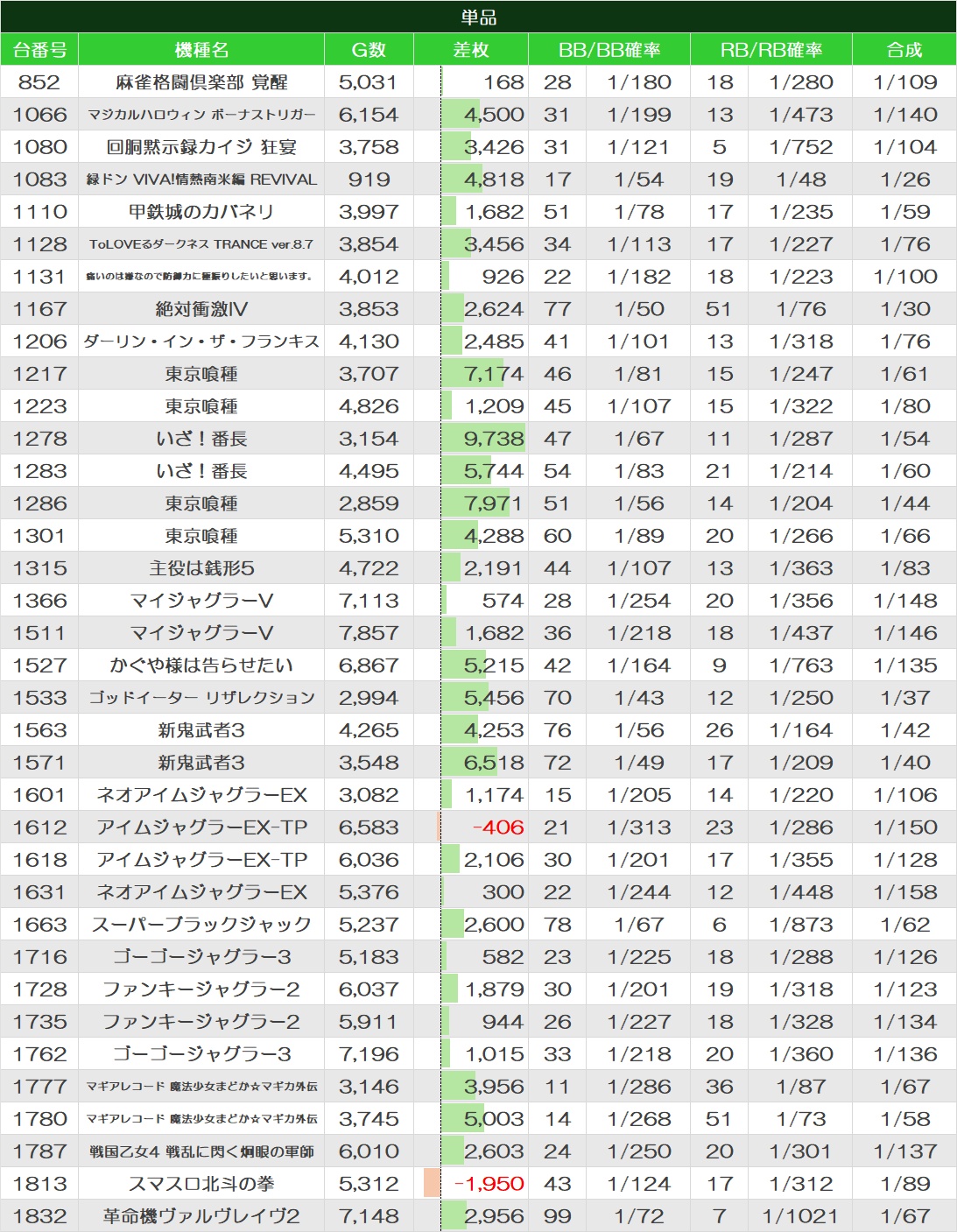The width and height of the screenshot is (957, 1232).
Task: Click ゴーゴージャグラー3 in row 1716
Action: pos(201,957)
